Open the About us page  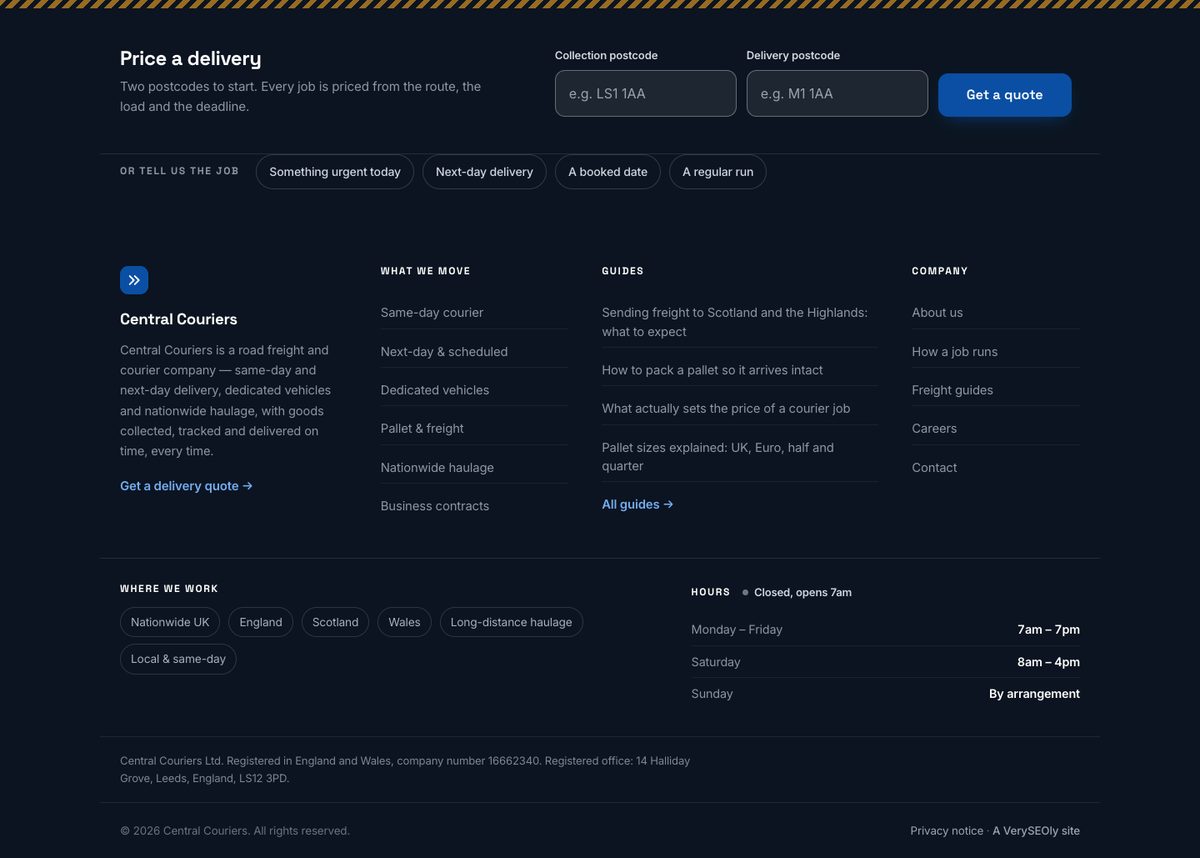[937, 312]
